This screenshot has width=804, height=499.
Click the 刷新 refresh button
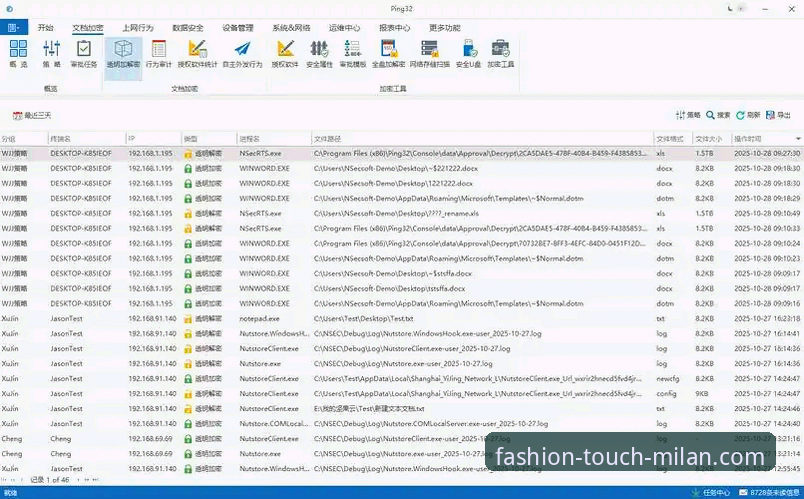(748, 115)
